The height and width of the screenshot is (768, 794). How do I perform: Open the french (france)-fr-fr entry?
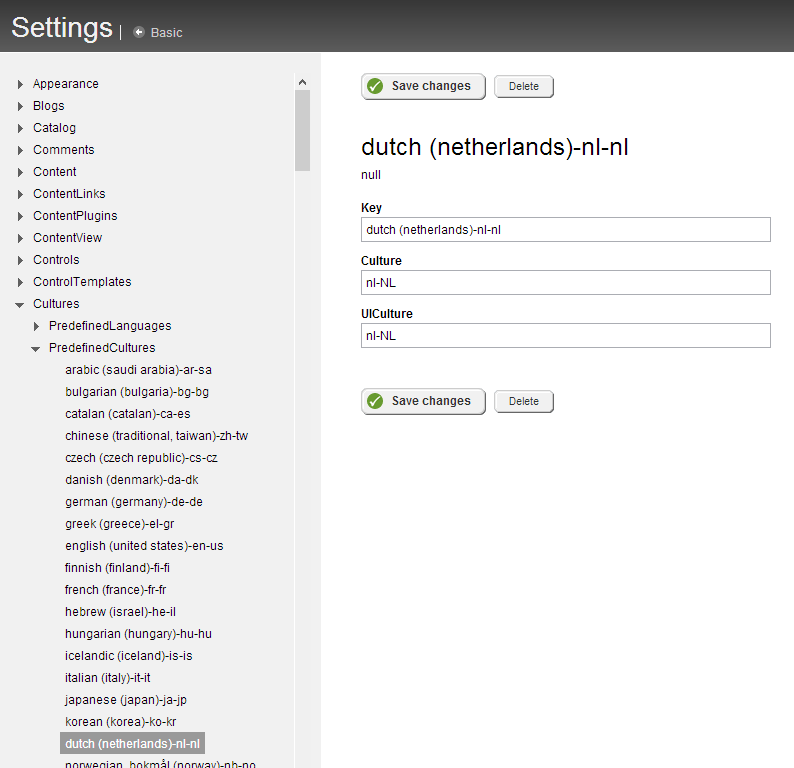point(115,590)
